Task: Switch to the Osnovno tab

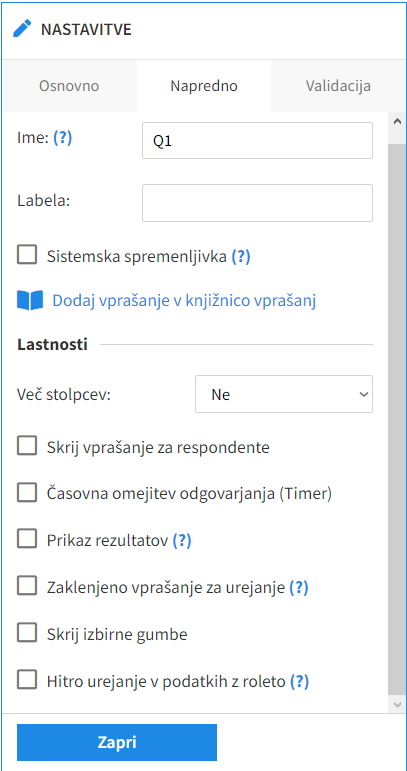Action: (x=69, y=86)
